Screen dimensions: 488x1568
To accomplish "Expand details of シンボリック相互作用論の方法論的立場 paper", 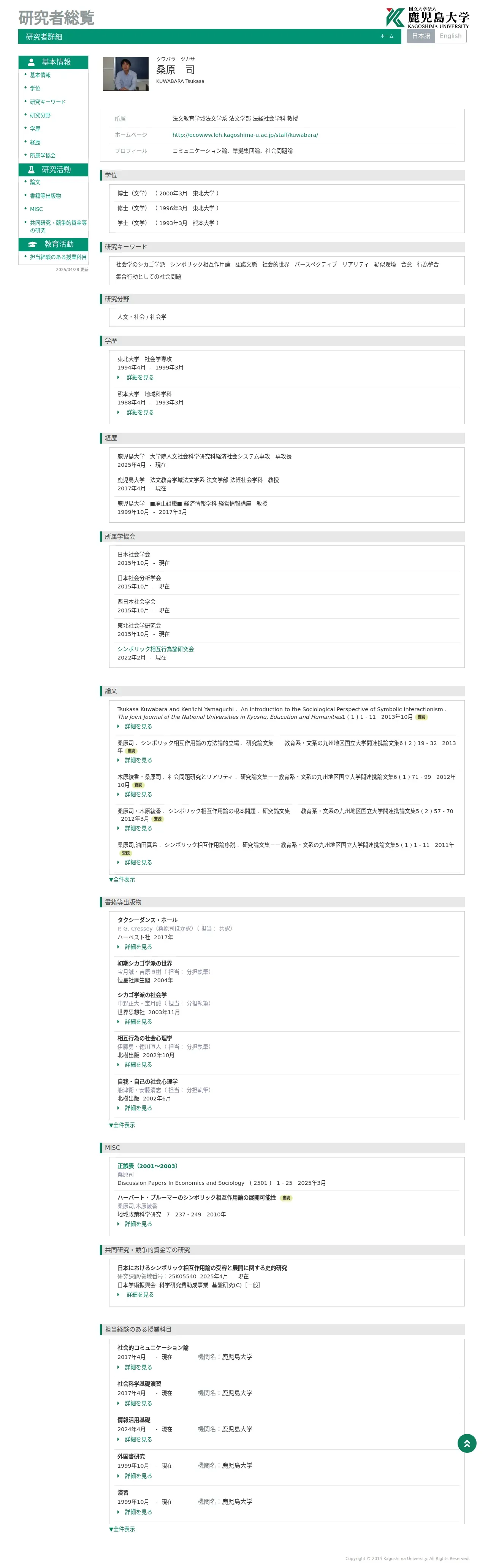I will pos(139,760).
